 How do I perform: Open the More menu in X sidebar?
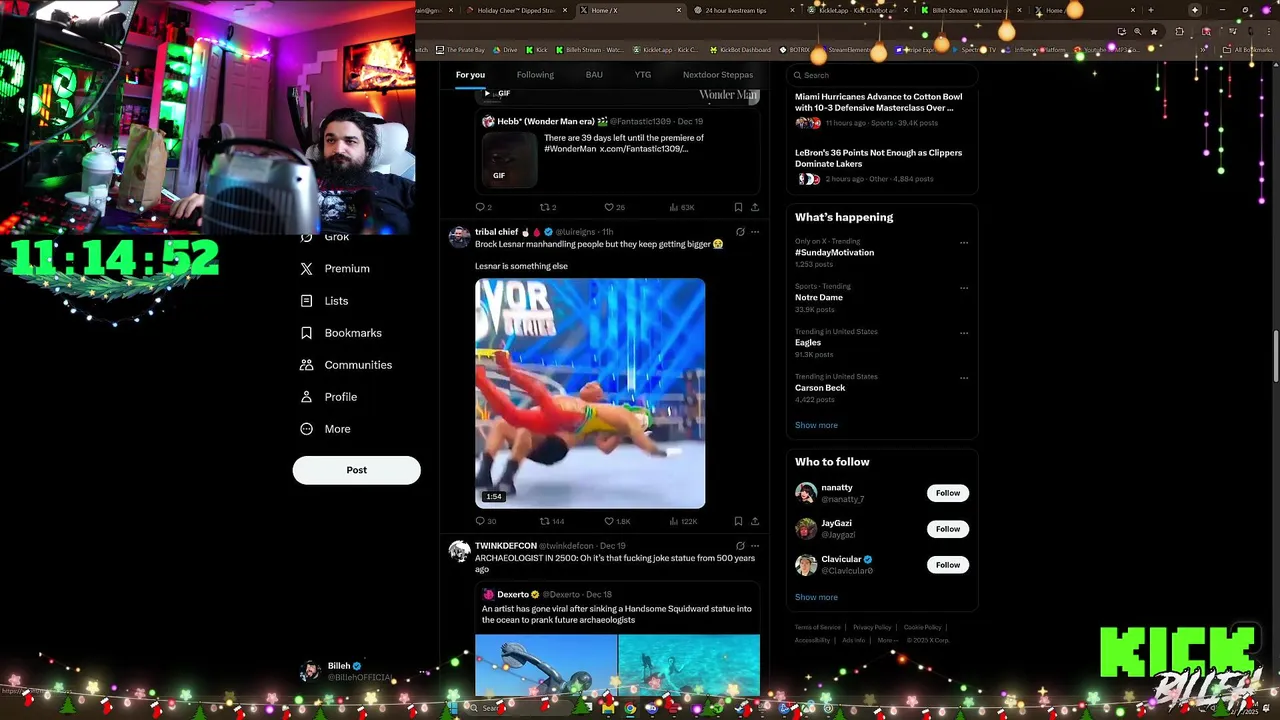[325, 429]
